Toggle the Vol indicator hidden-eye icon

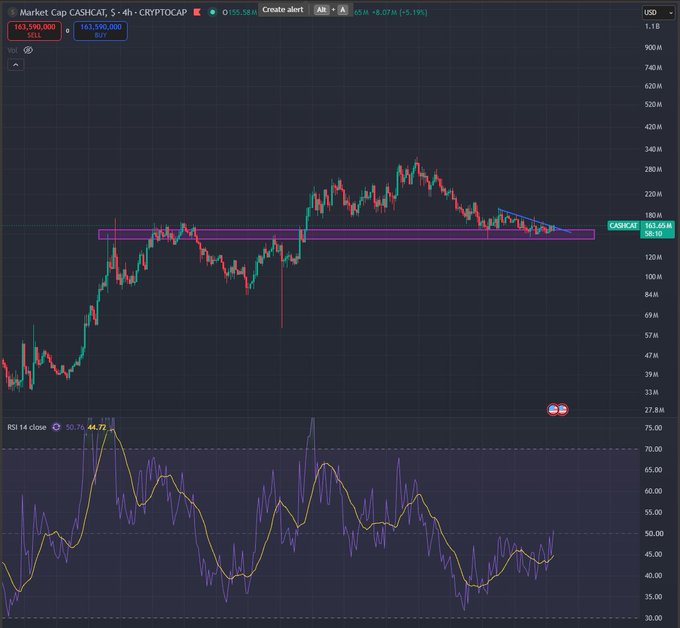point(28,50)
